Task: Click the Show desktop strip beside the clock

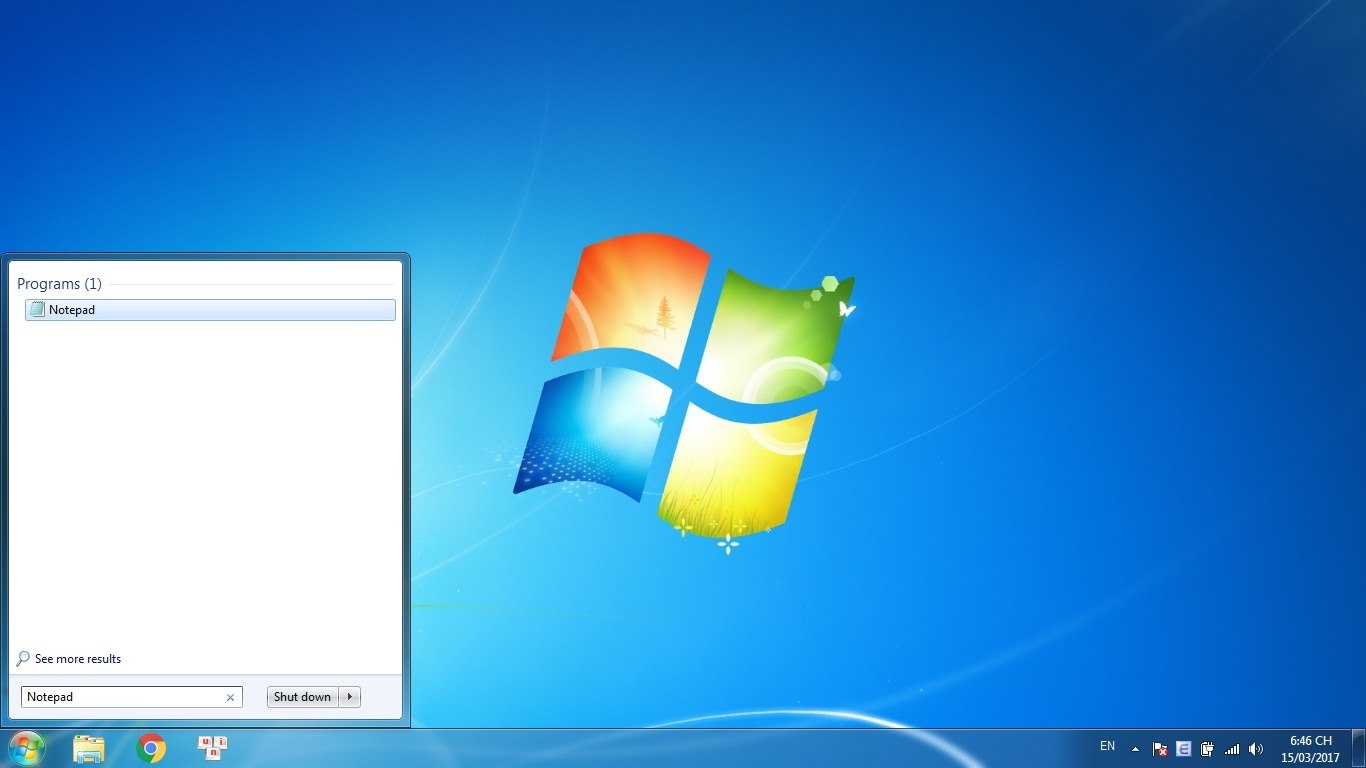Action: tap(1359, 749)
